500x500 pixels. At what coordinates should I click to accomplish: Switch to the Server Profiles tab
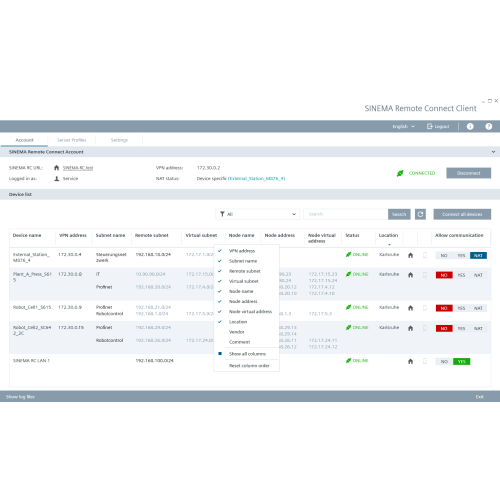pyautogui.click(x=72, y=140)
